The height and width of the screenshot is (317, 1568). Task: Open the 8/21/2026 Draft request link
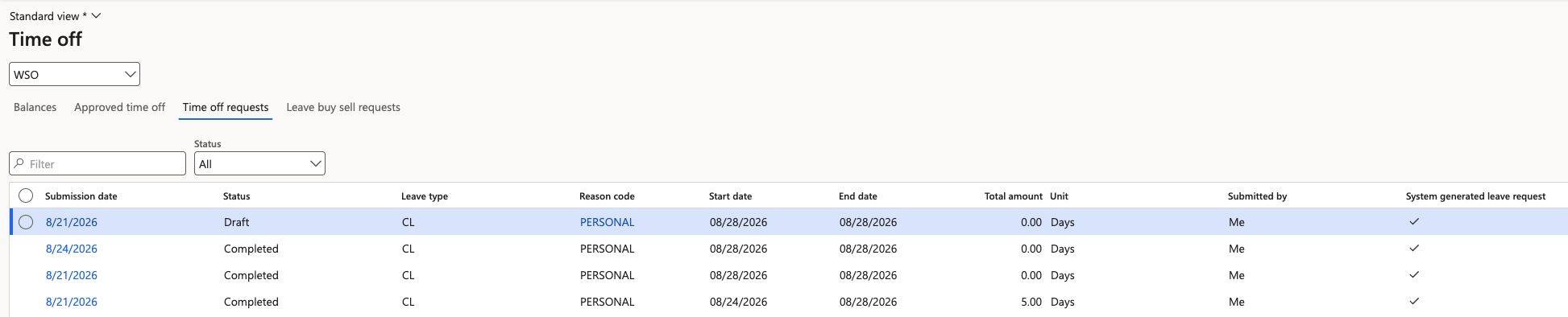click(x=72, y=222)
